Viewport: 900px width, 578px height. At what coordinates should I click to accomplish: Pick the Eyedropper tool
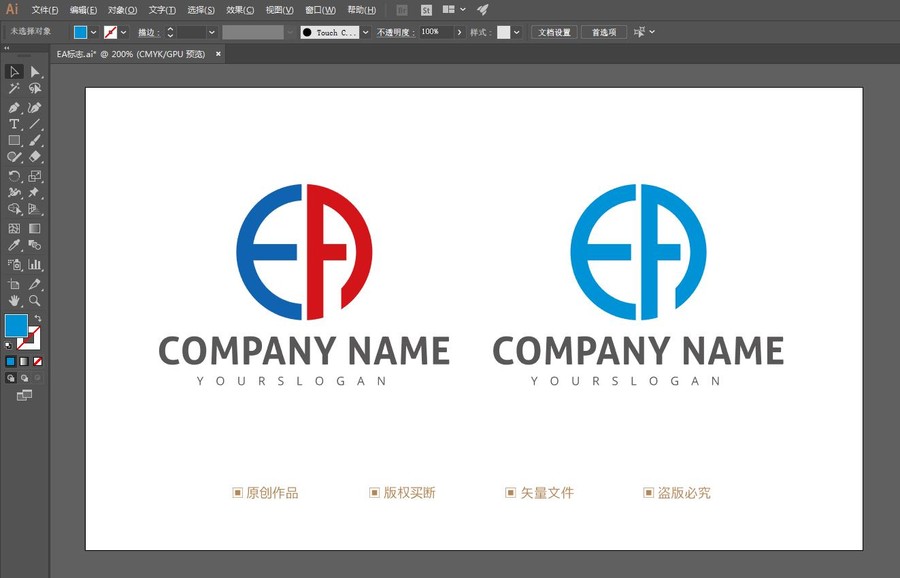tap(14, 245)
